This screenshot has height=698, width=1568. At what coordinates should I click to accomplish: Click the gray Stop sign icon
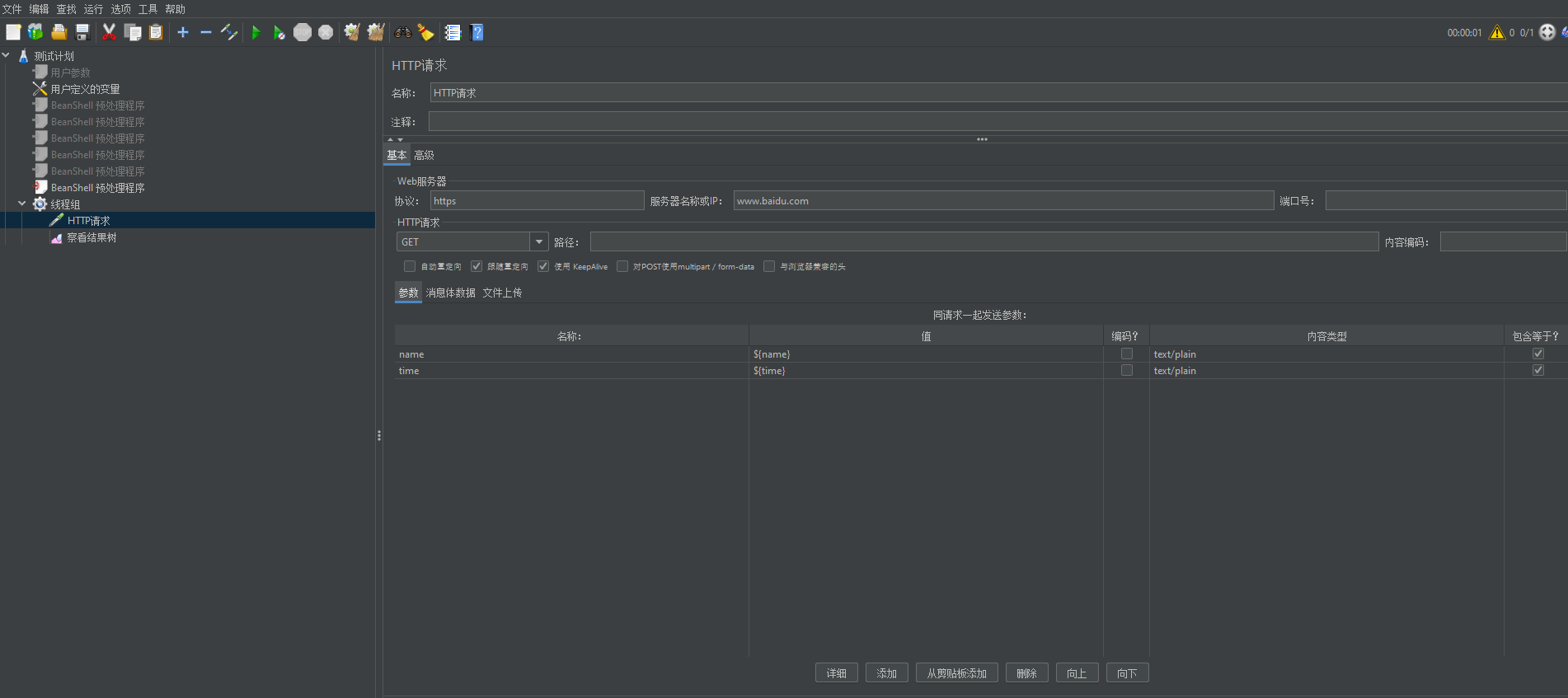[303, 32]
